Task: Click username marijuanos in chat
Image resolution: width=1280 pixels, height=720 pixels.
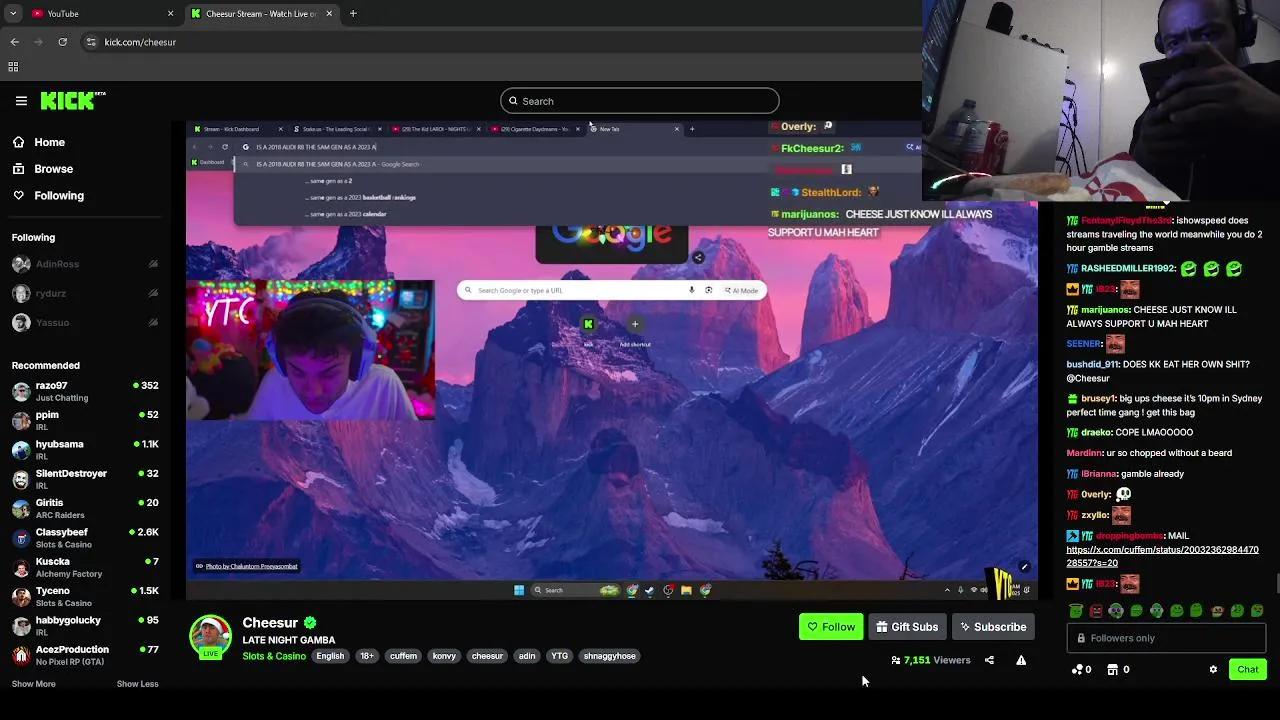Action: (1105, 310)
